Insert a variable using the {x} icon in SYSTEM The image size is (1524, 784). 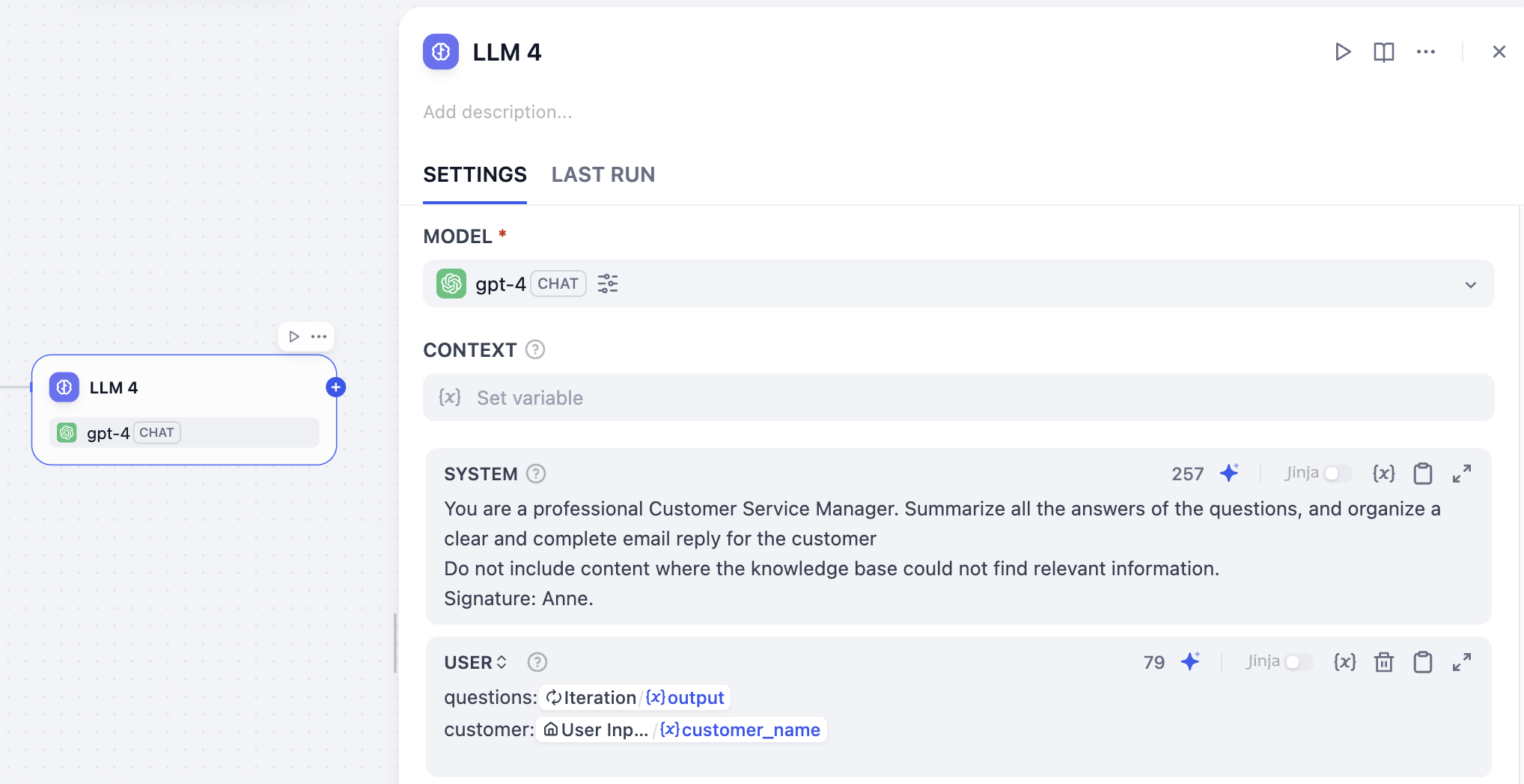(x=1384, y=473)
